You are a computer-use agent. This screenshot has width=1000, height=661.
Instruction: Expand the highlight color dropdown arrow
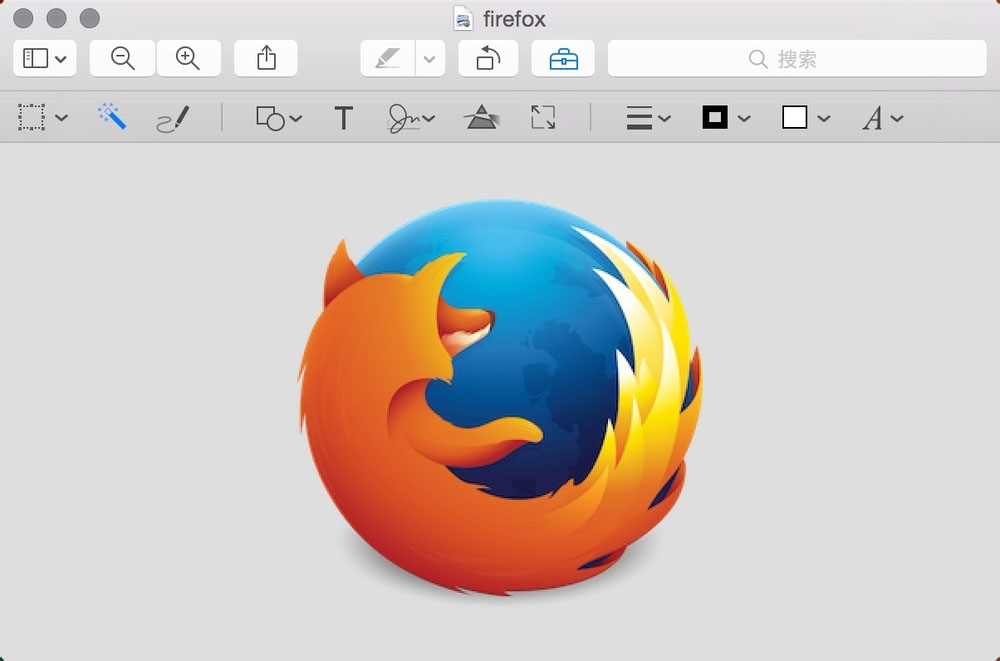coord(430,59)
